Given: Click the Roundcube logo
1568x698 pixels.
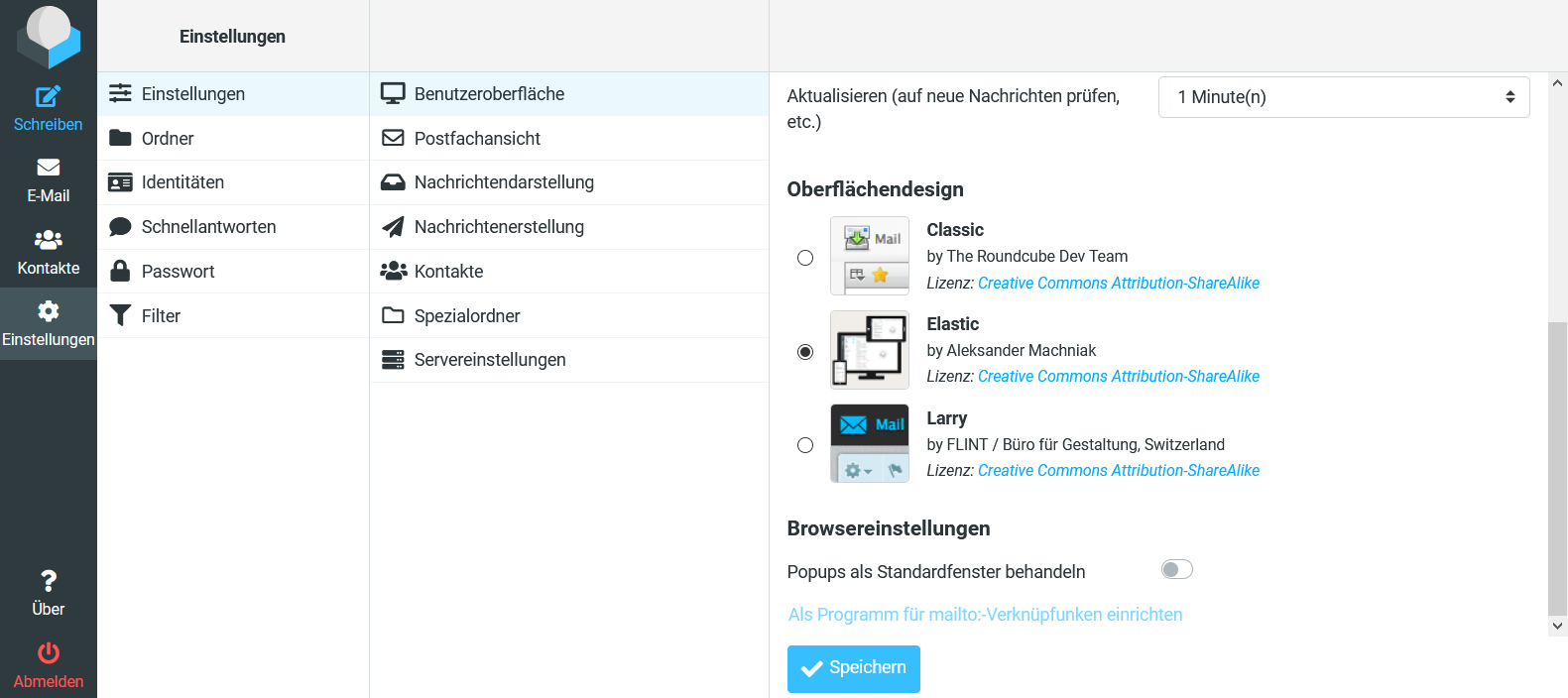Looking at the screenshot, I should click(48, 37).
